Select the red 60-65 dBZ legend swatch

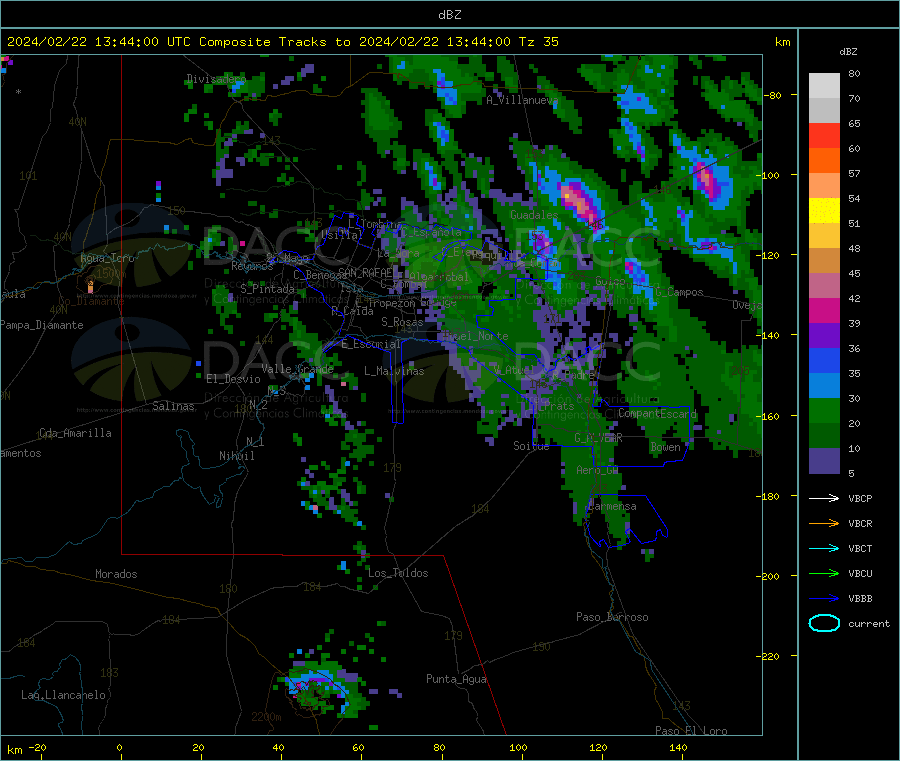coord(824,135)
